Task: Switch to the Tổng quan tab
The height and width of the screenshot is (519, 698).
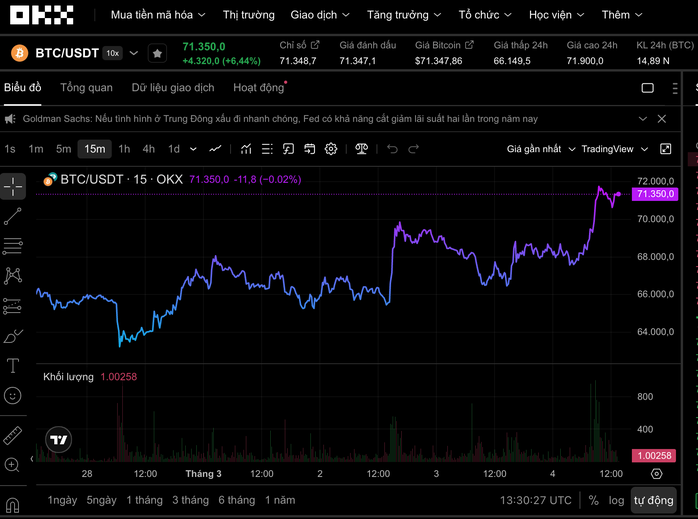Action: tap(86, 88)
